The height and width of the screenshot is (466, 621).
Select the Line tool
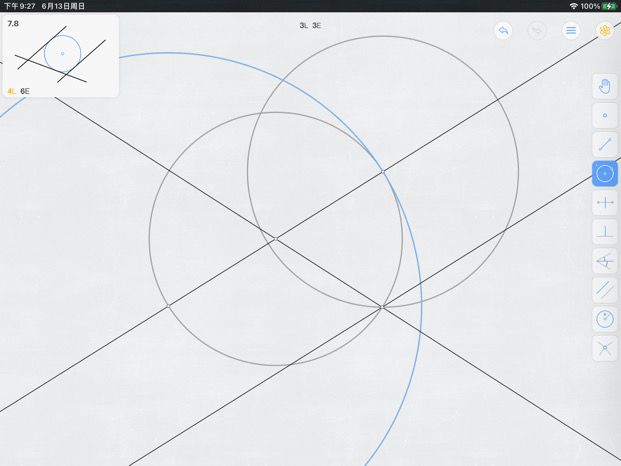[605, 144]
